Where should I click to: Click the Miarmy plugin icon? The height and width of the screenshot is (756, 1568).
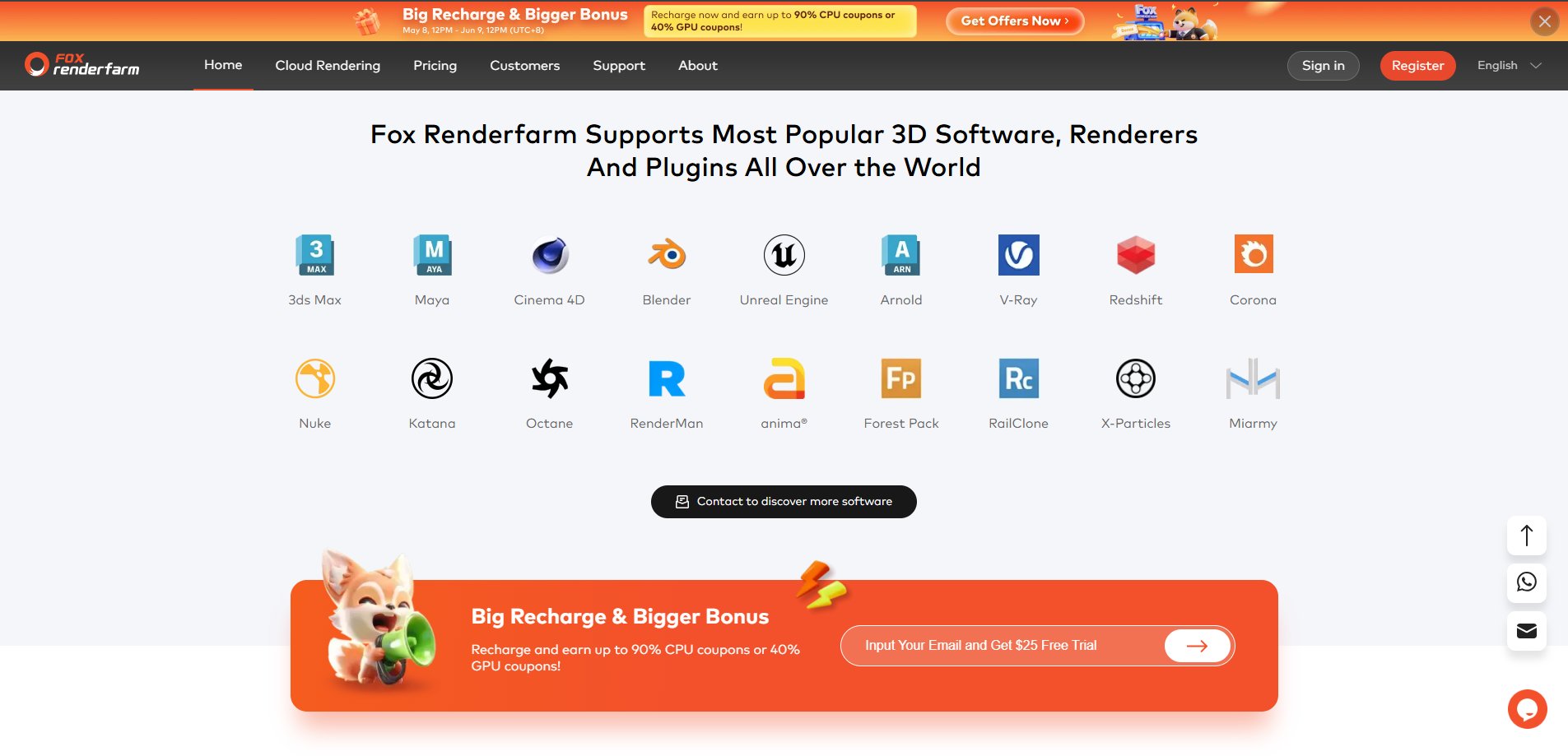(1254, 378)
